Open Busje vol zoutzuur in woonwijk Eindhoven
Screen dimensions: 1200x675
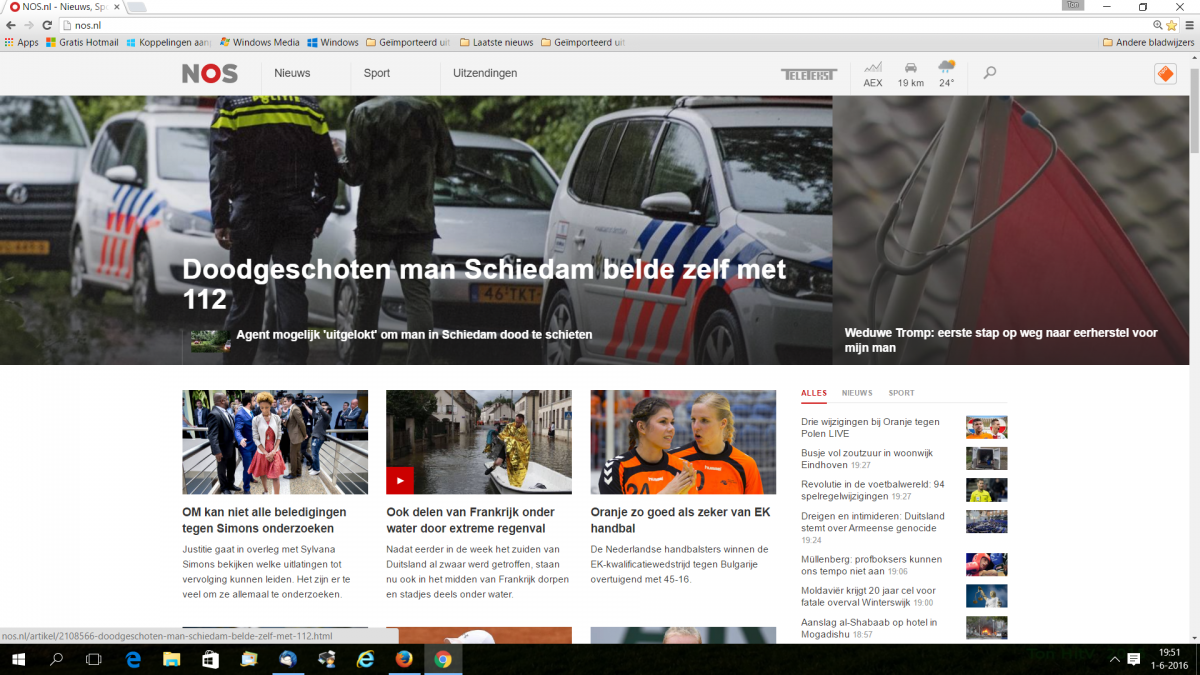(867, 459)
